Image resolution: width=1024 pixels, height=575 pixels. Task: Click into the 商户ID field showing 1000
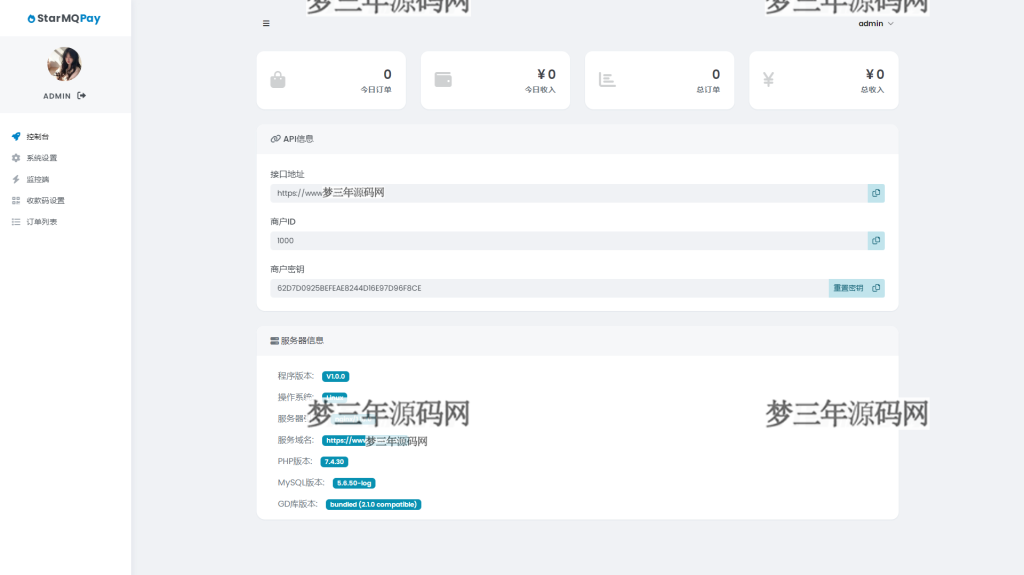pos(569,240)
